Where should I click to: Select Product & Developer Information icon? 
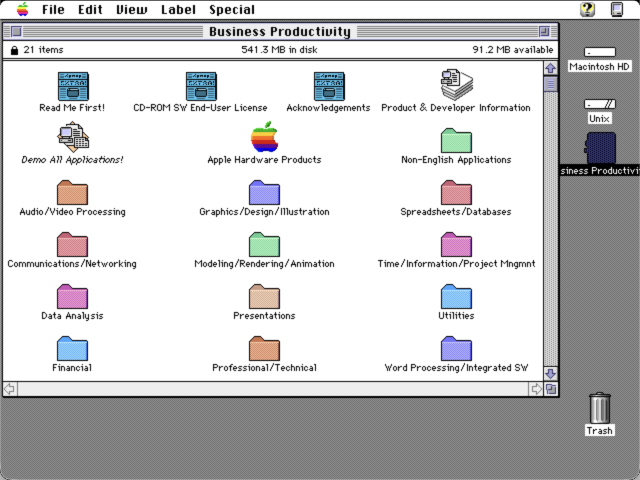point(456,85)
